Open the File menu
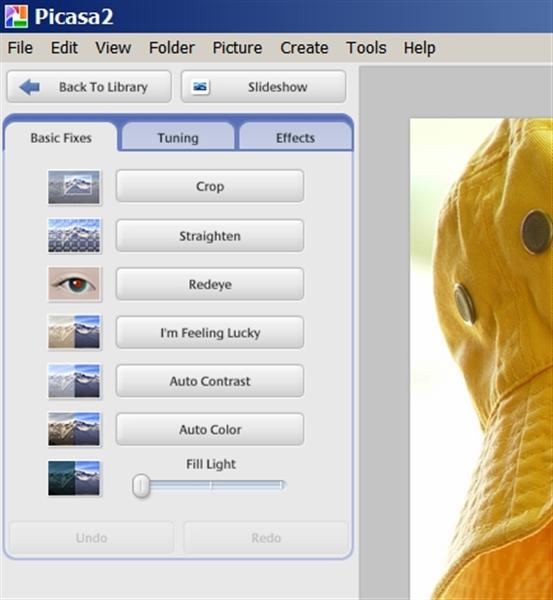The width and height of the screenshot is (553, 600). [20, 48]
